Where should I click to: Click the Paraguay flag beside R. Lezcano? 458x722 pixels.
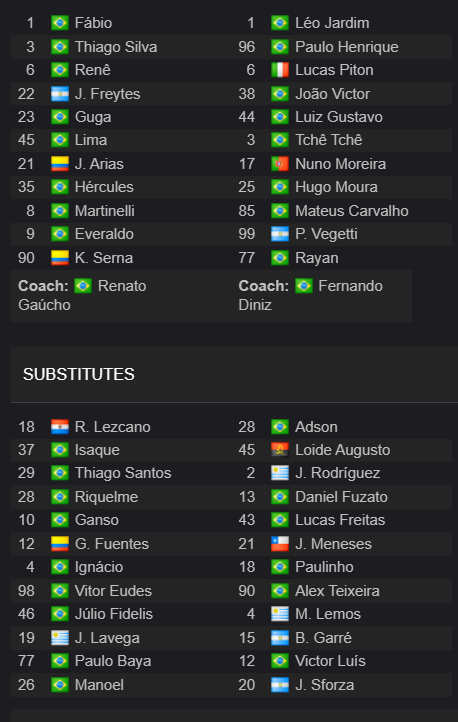tap(60, 427)
